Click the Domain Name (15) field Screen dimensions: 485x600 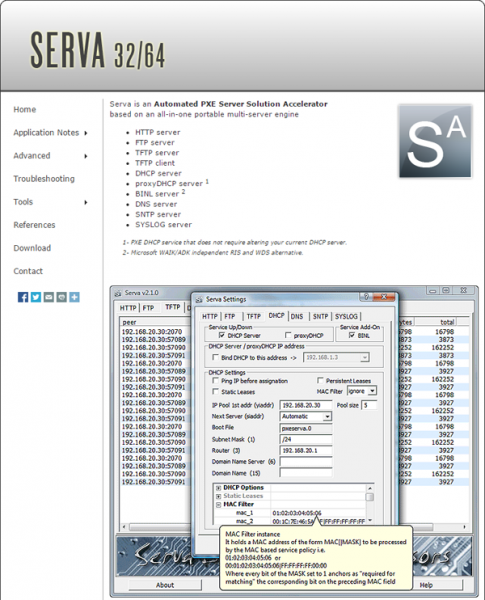(x=306, y=473)
